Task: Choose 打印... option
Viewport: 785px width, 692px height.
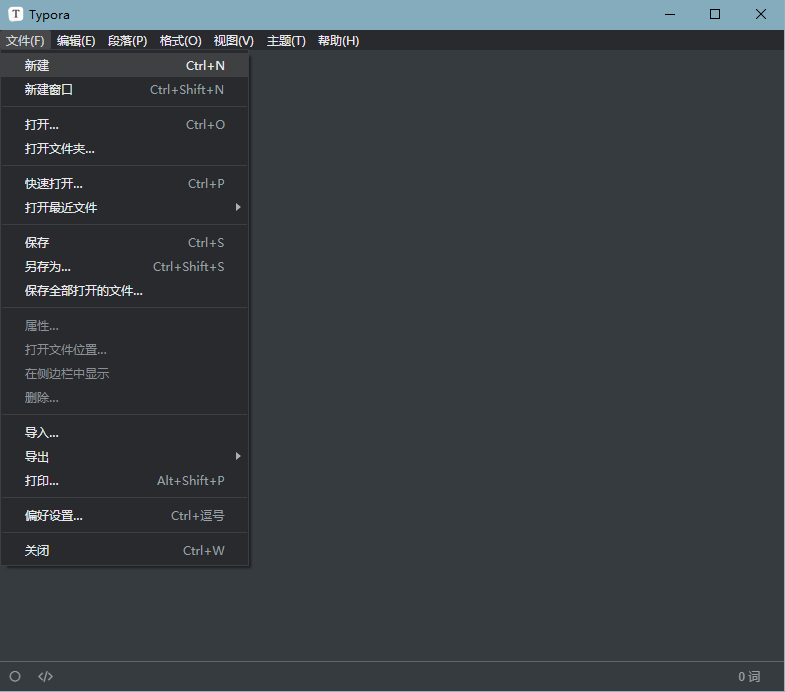Action: point(125,481)
